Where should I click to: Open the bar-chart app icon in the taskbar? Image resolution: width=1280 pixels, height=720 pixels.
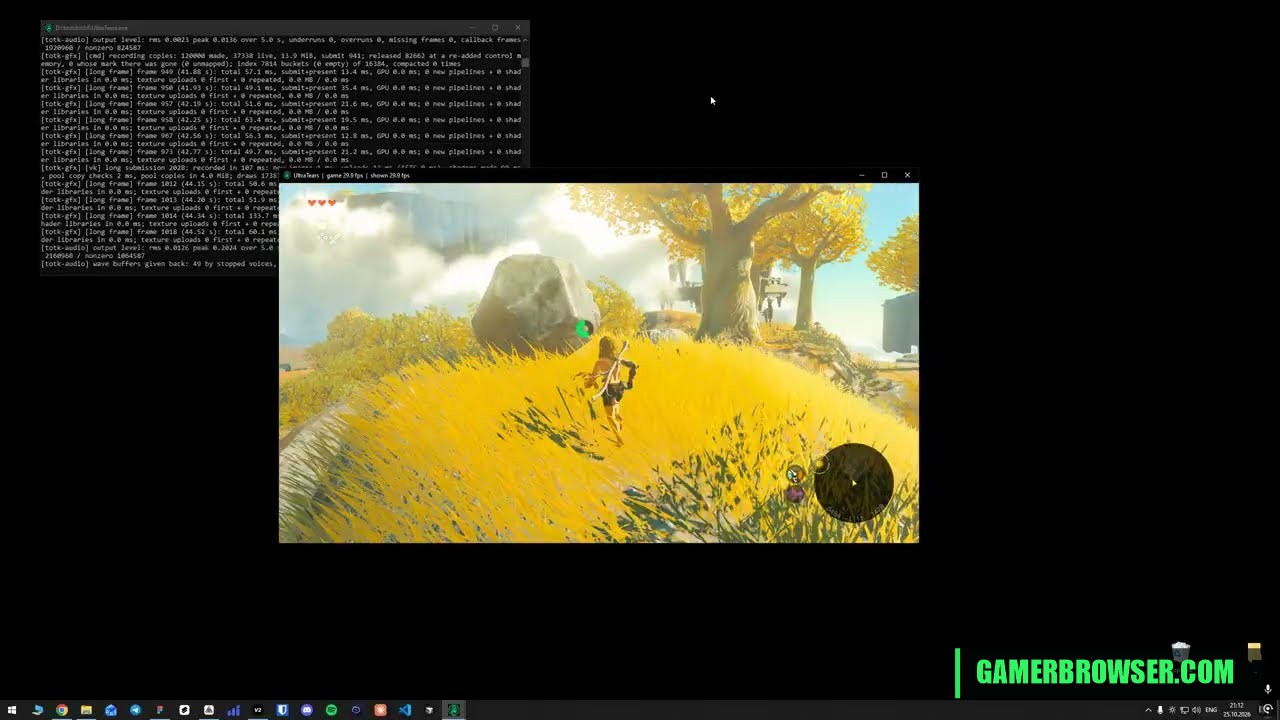point(233,710)
